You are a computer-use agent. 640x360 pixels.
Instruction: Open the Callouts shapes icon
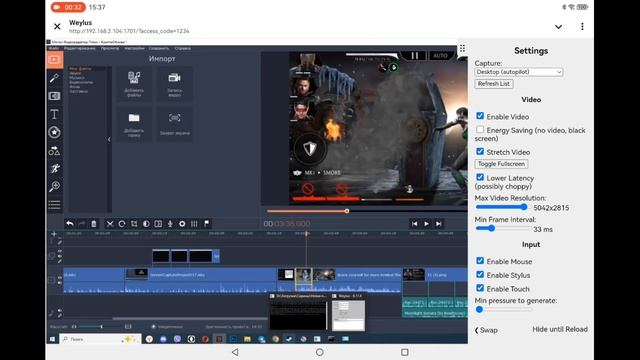click(x=54, y=151)
